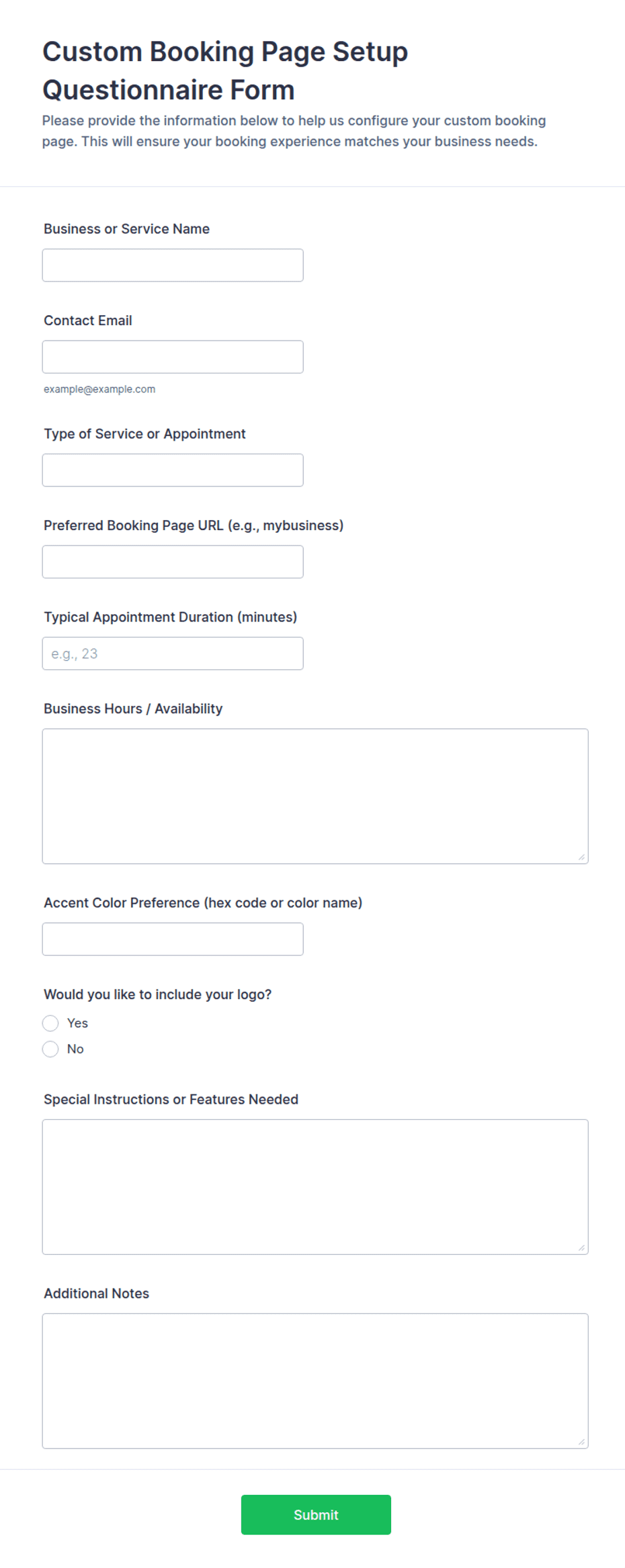Click the Contact Email label

tap(88, 320)
